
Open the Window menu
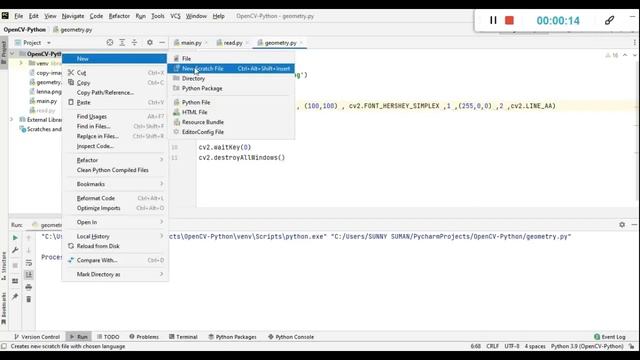coord(196,16)
